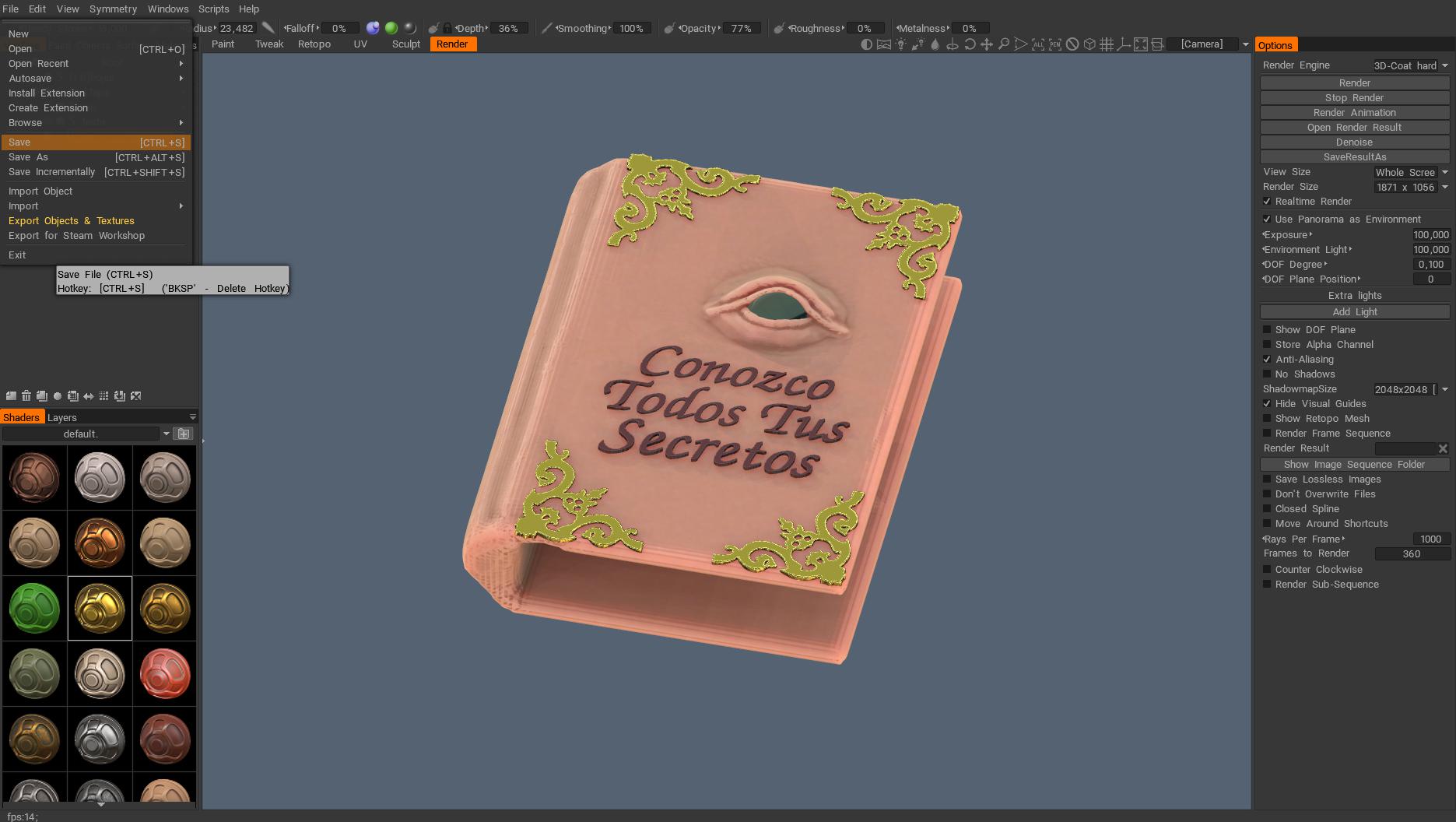Click the double-arrow flip icon in layers toolbar
Screen dimensions: 1456x822
89,396
